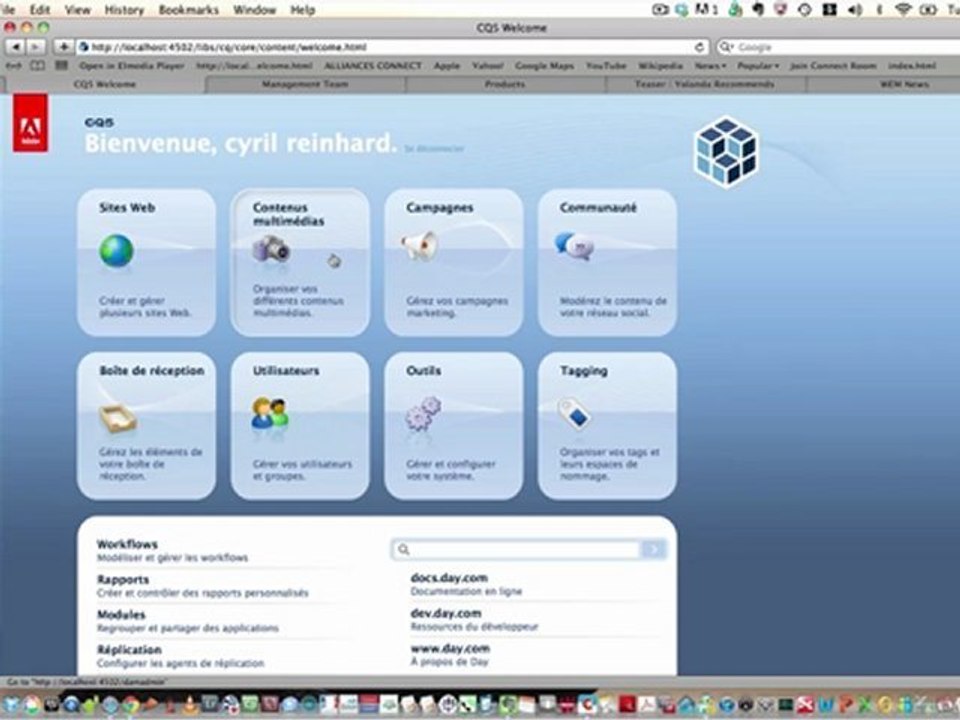Switch to Management Team tab
Viewport: 960px width, 720px height.
(x=305, y=84)
